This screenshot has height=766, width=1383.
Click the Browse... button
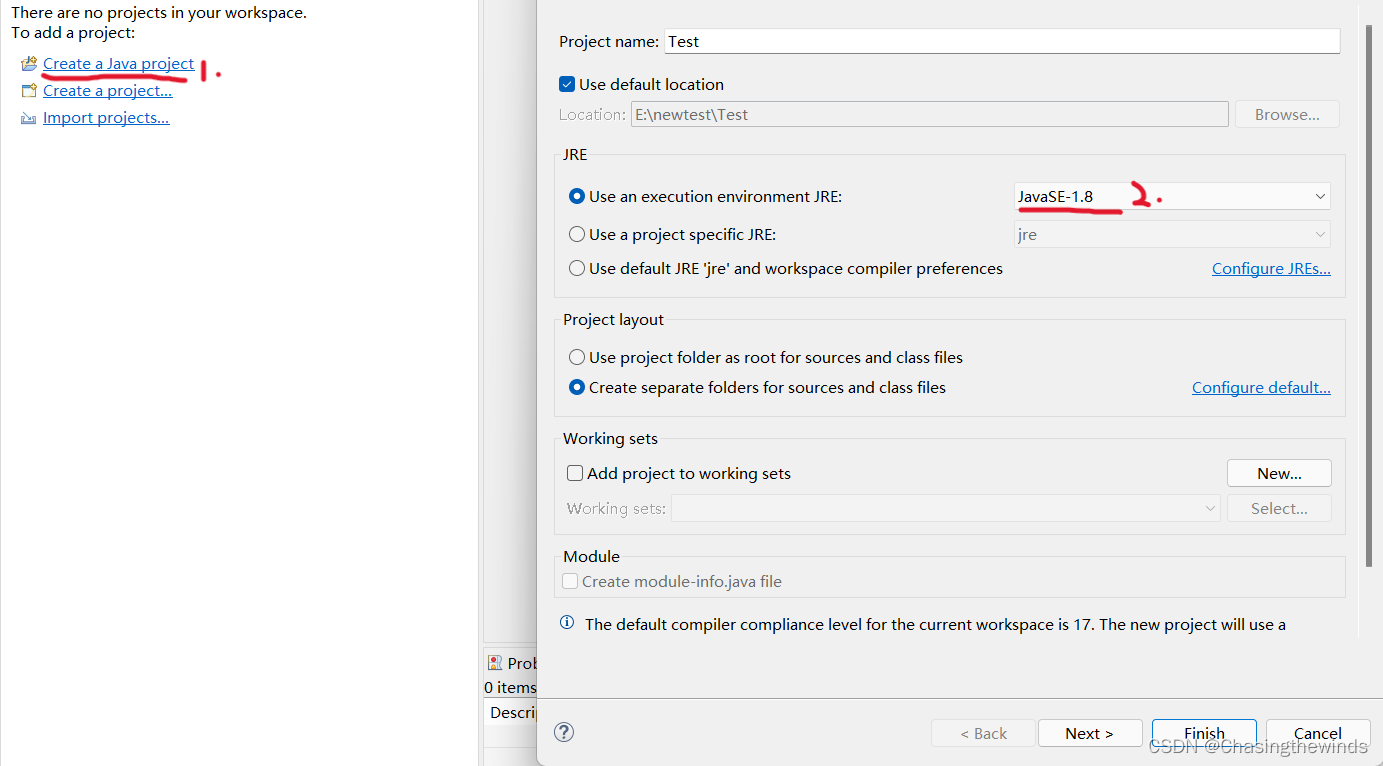click(x=1287, y=114)
